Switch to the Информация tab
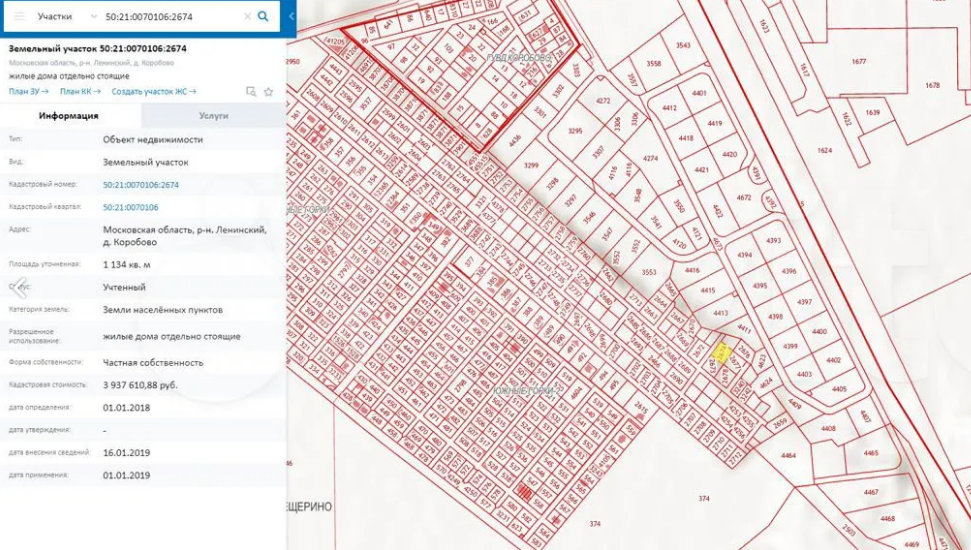 (x=69, y=116)
